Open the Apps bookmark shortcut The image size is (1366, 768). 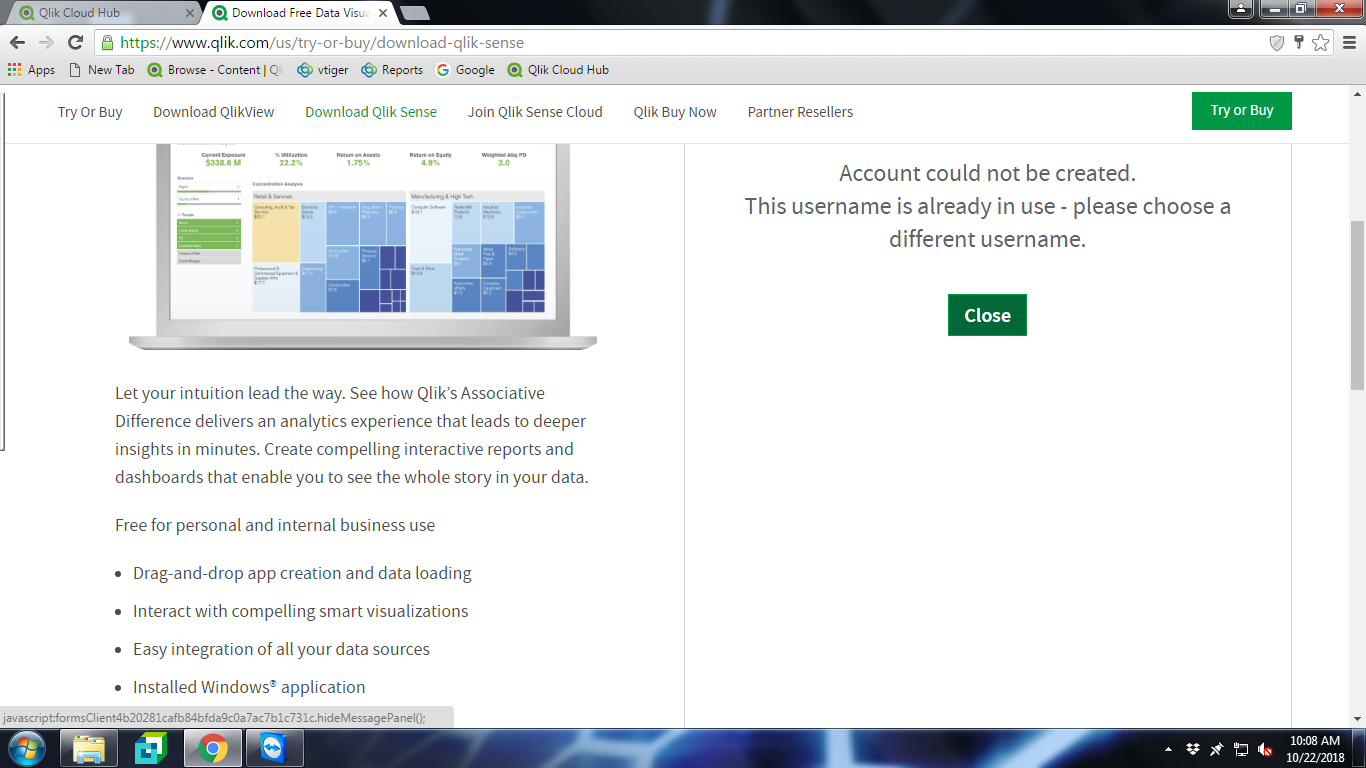(31, 70)
